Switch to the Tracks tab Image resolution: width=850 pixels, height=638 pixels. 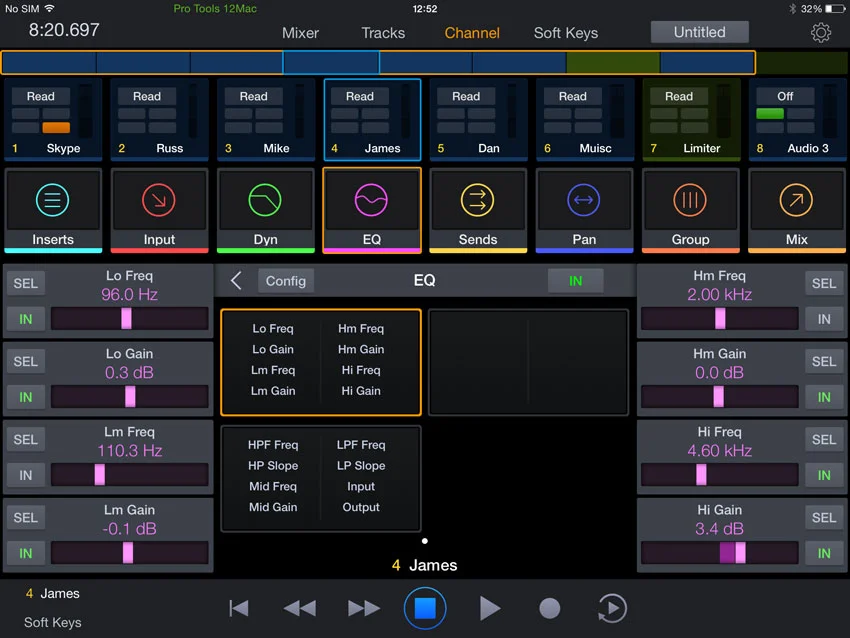click(383, 33)
